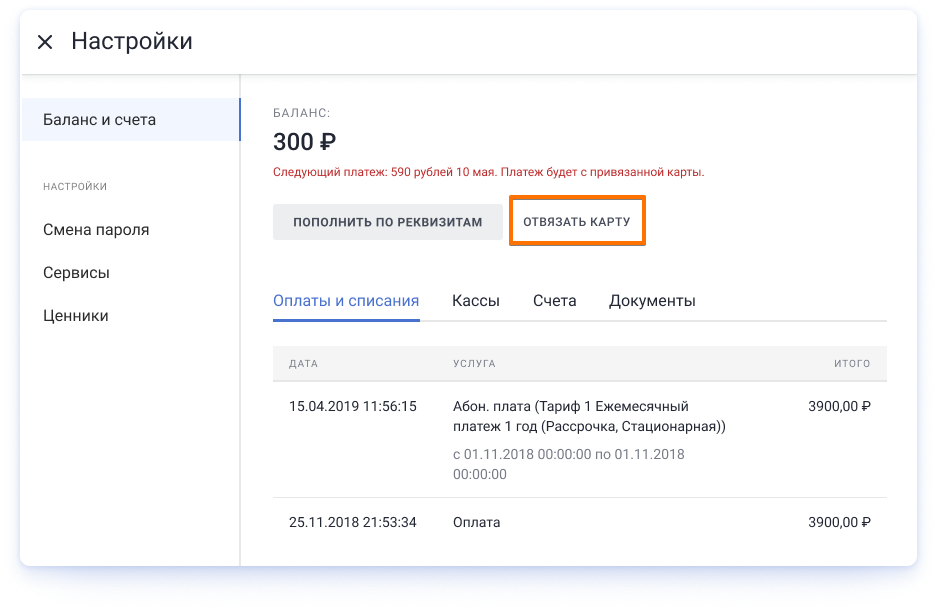Select date 25.11.2018 21:53:34
The width and height of the screenshot is (937, 616).
point(353,522)
